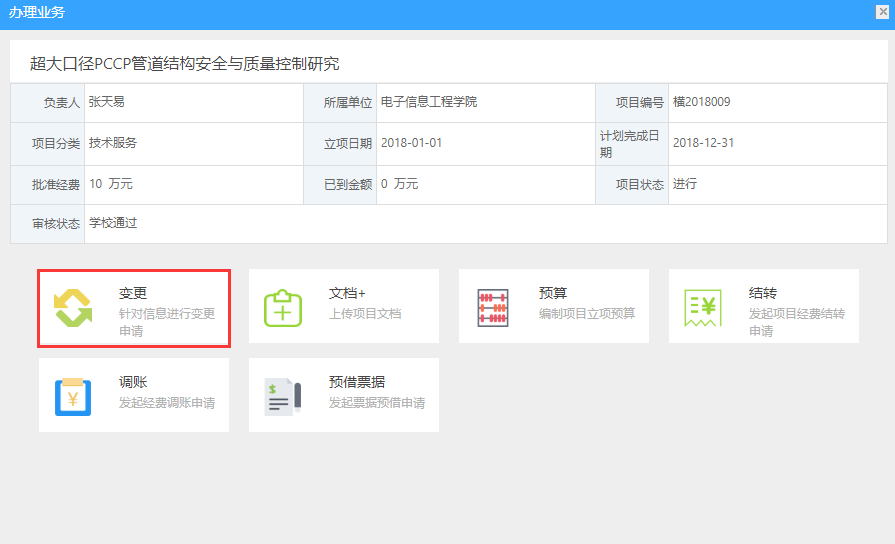This screenshot has width=895, height=544.
Task: Click the abacus 预算 icon
Action: [492, 308]
